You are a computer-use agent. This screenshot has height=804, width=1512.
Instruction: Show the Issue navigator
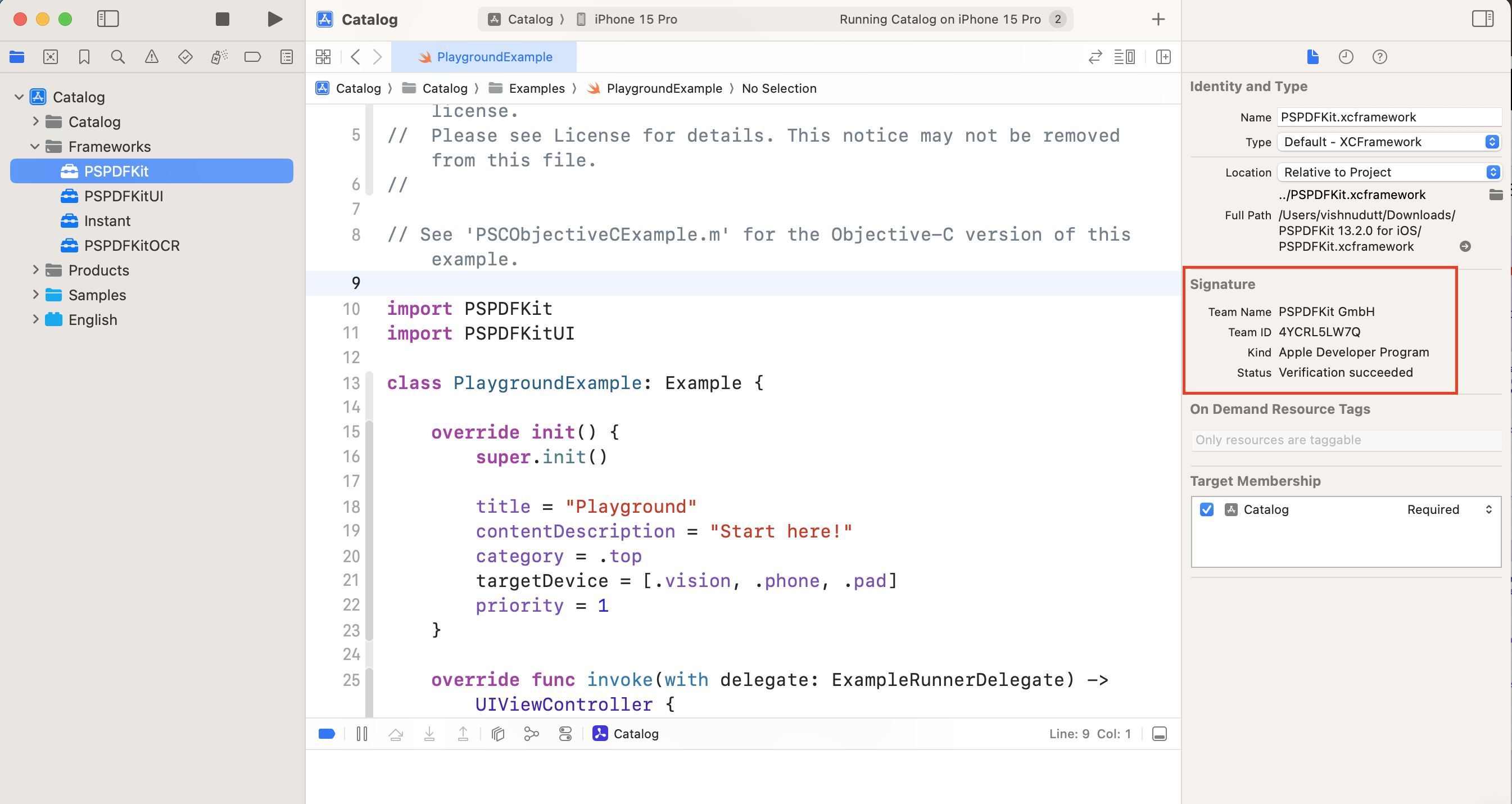pos(151,57)
